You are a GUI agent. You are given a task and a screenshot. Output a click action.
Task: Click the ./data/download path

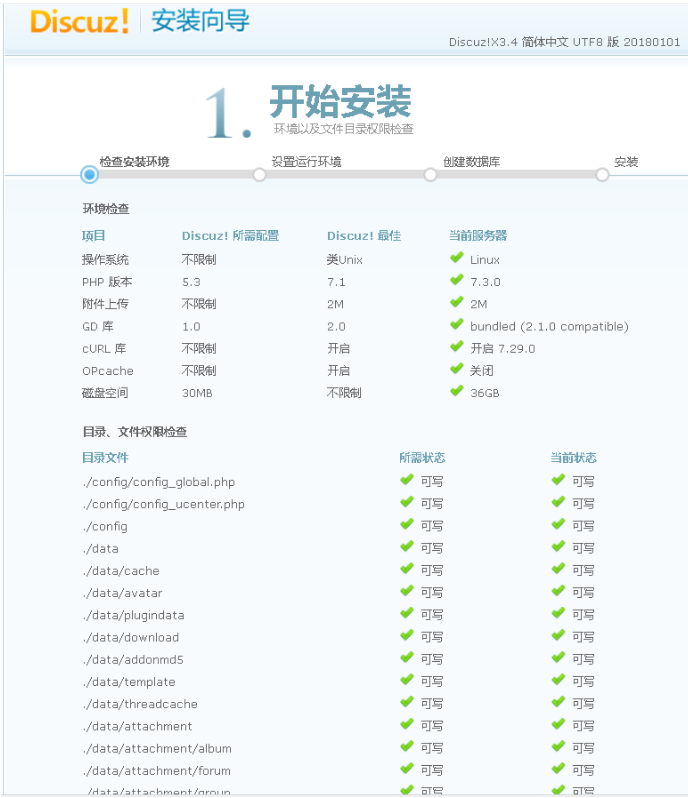131,638
